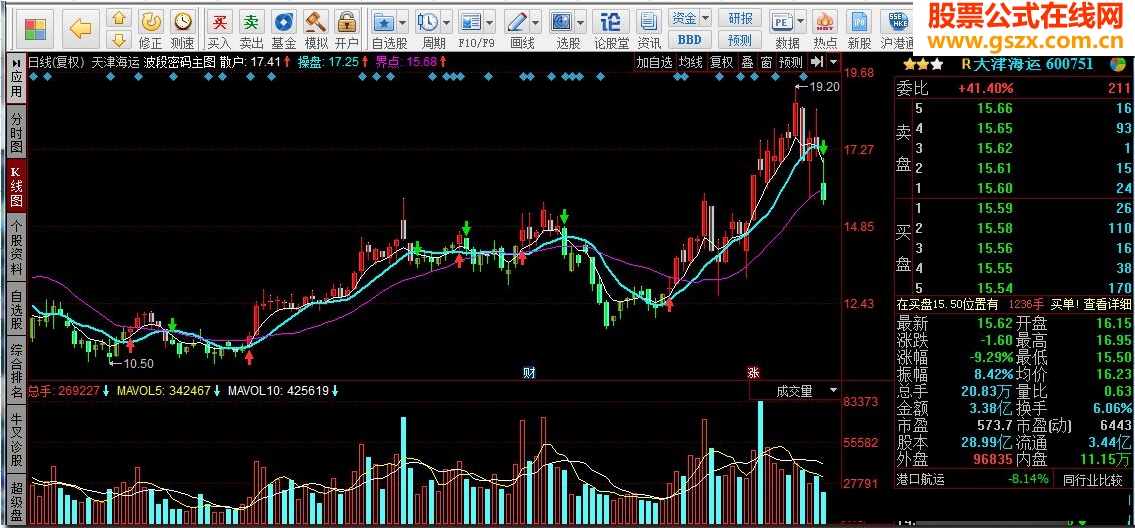
Task: Click the jump-to-end arrow icon in chart header
Action: [x=816, y=62]
